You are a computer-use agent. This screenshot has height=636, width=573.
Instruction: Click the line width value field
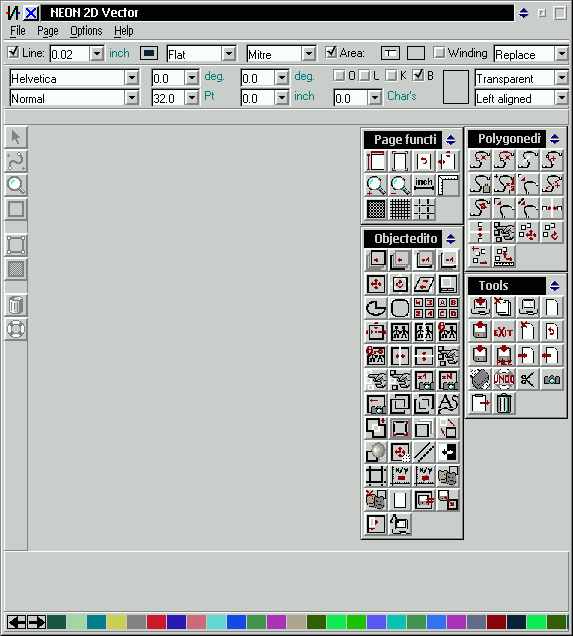coord(70,54)
